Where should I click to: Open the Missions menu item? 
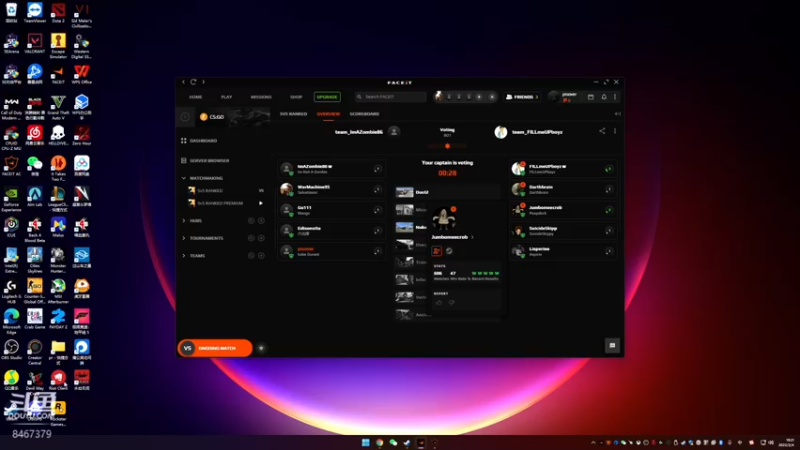261,97
